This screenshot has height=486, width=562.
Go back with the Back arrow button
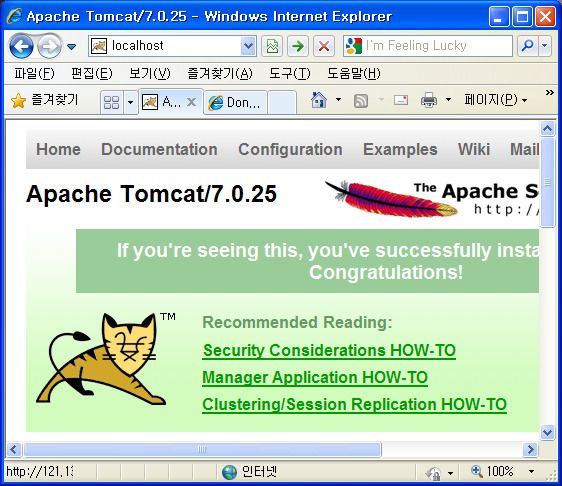click(x=21, y=46)
